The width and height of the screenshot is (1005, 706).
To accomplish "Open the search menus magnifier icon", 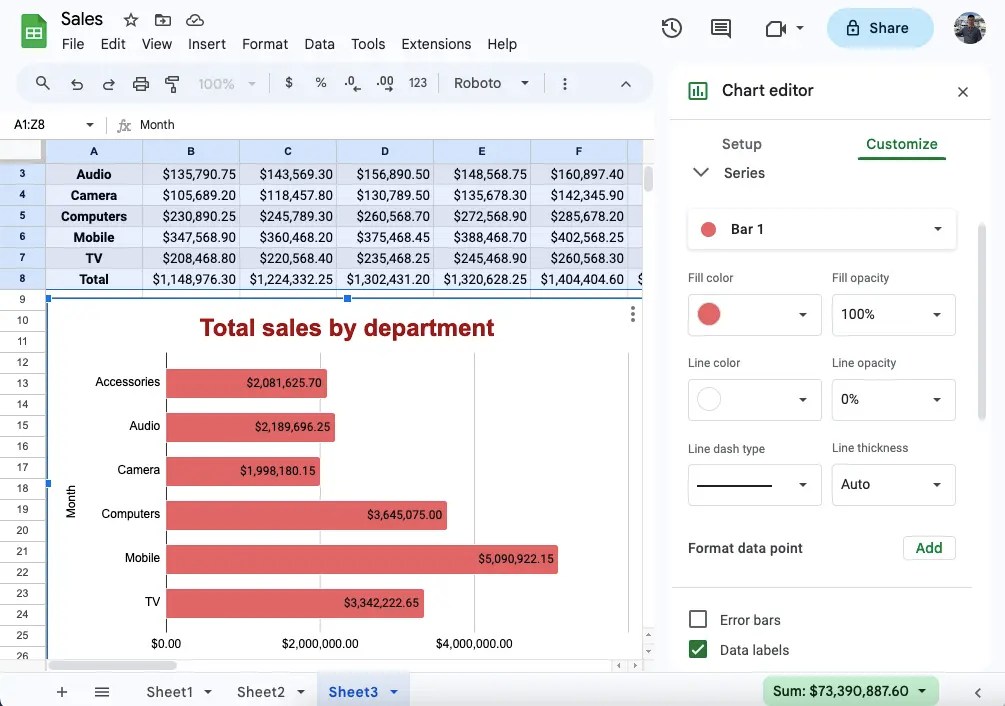I will click(x=43, y=84).
